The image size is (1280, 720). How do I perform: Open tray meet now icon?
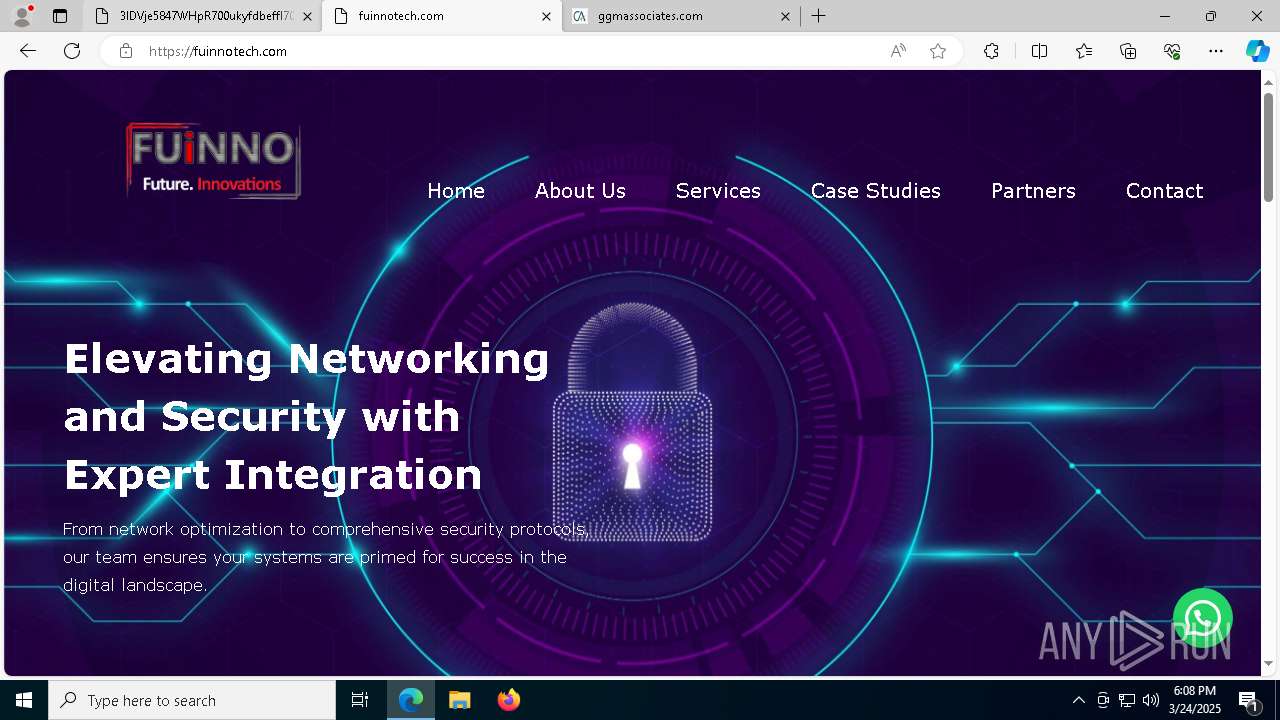[x=1103, y=700]
